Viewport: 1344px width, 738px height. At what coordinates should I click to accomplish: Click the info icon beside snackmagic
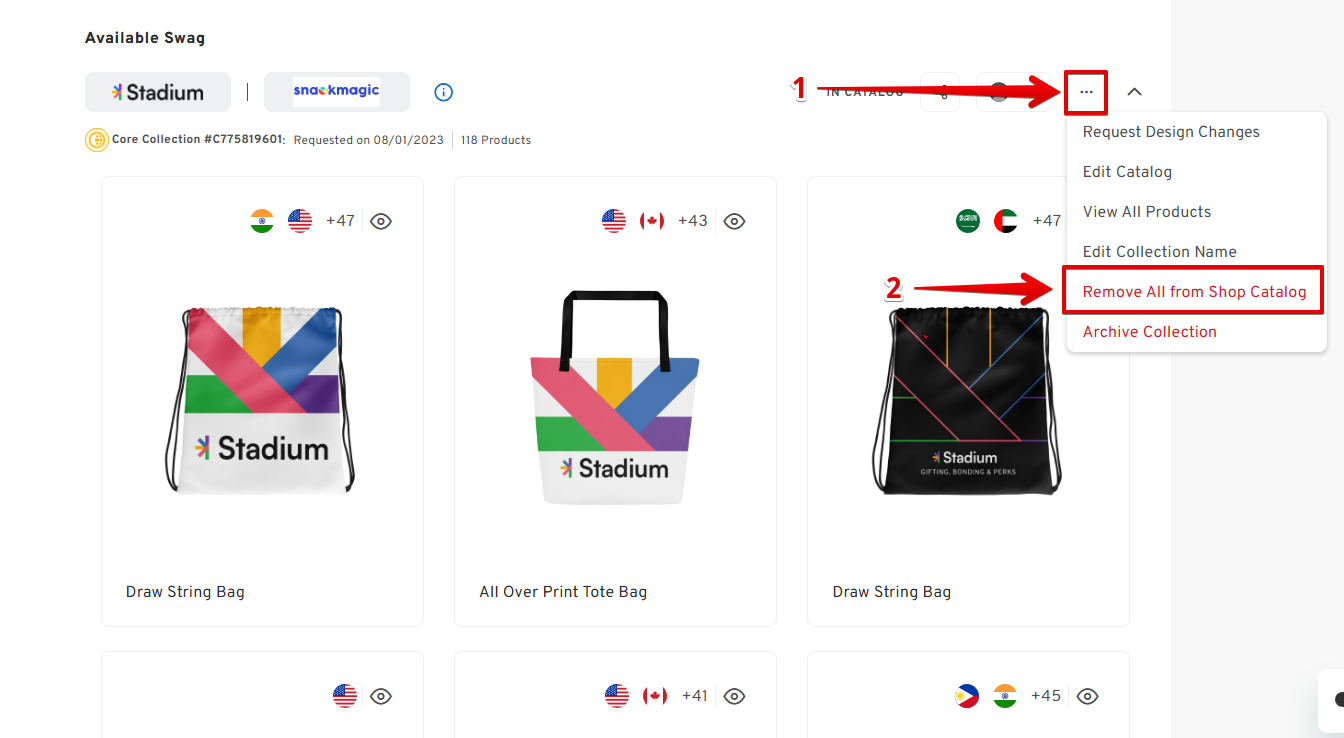tap(444, 92)
